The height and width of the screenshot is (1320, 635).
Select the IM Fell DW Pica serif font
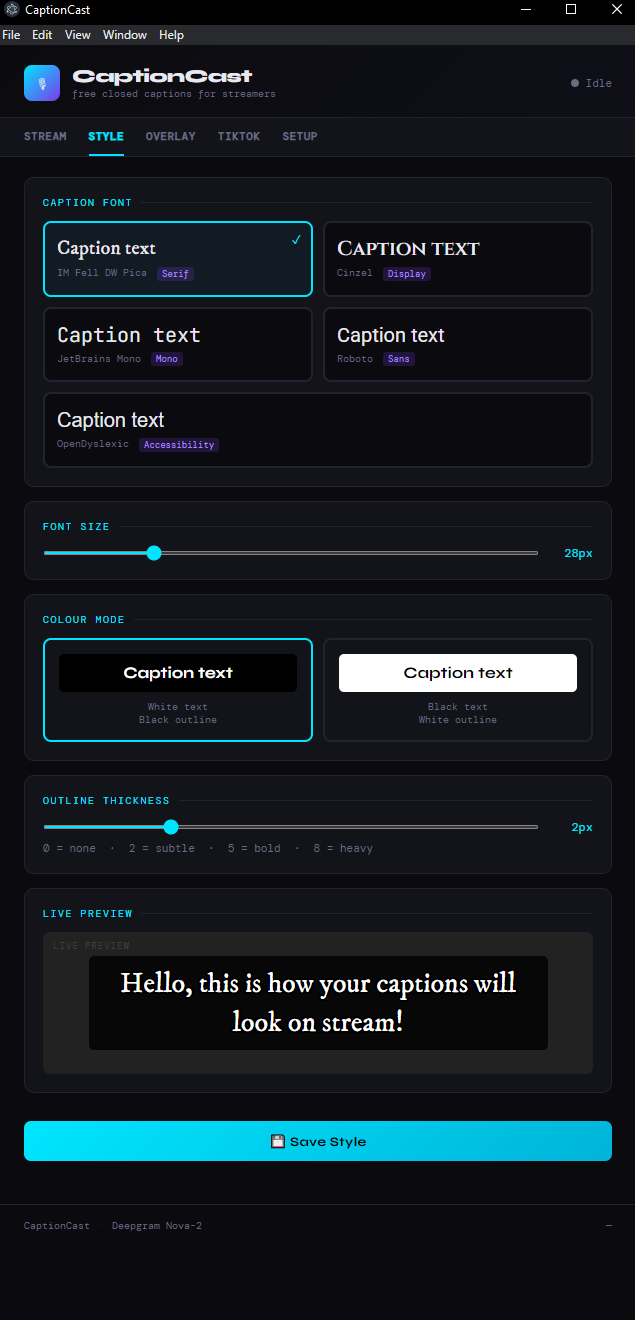[177, 258]
